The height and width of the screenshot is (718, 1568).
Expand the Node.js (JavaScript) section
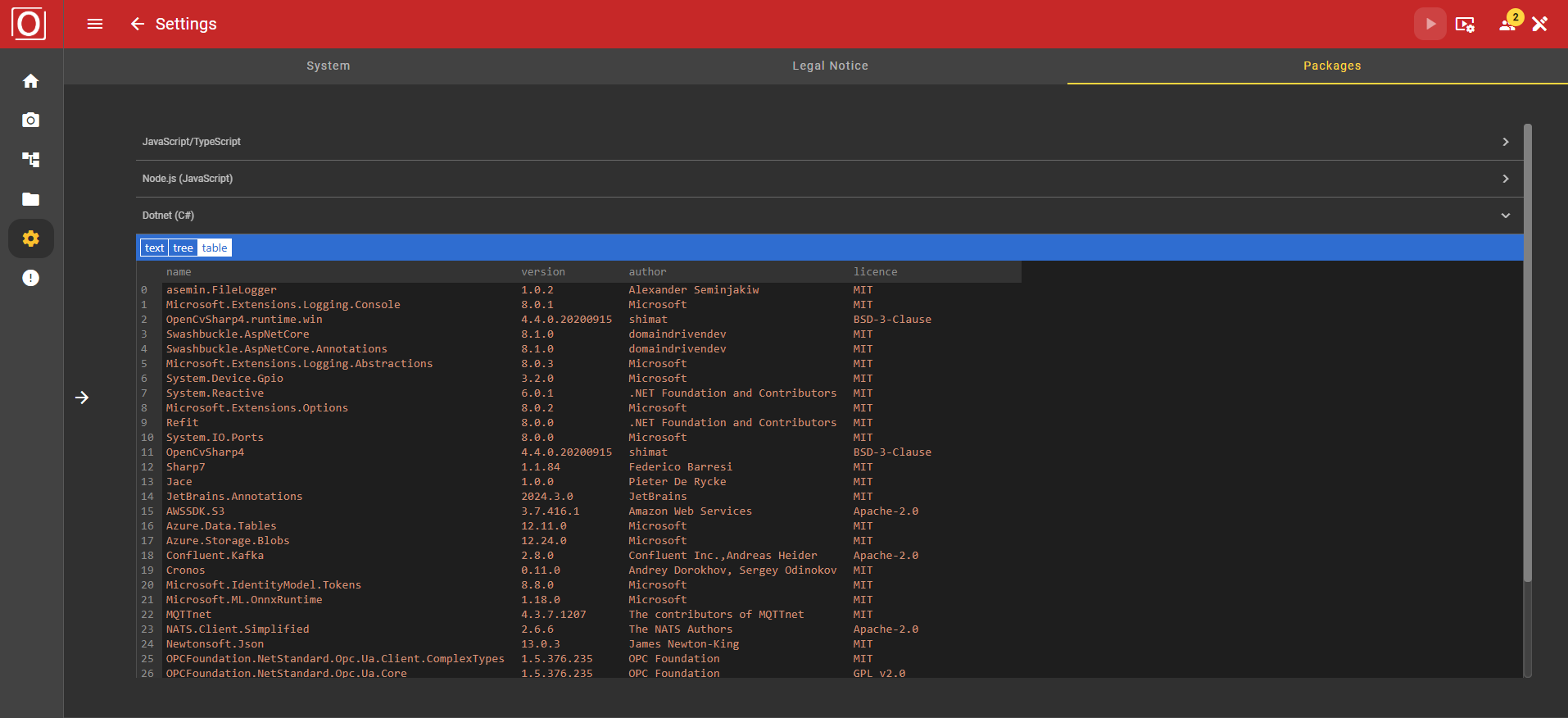click(829, 179)
